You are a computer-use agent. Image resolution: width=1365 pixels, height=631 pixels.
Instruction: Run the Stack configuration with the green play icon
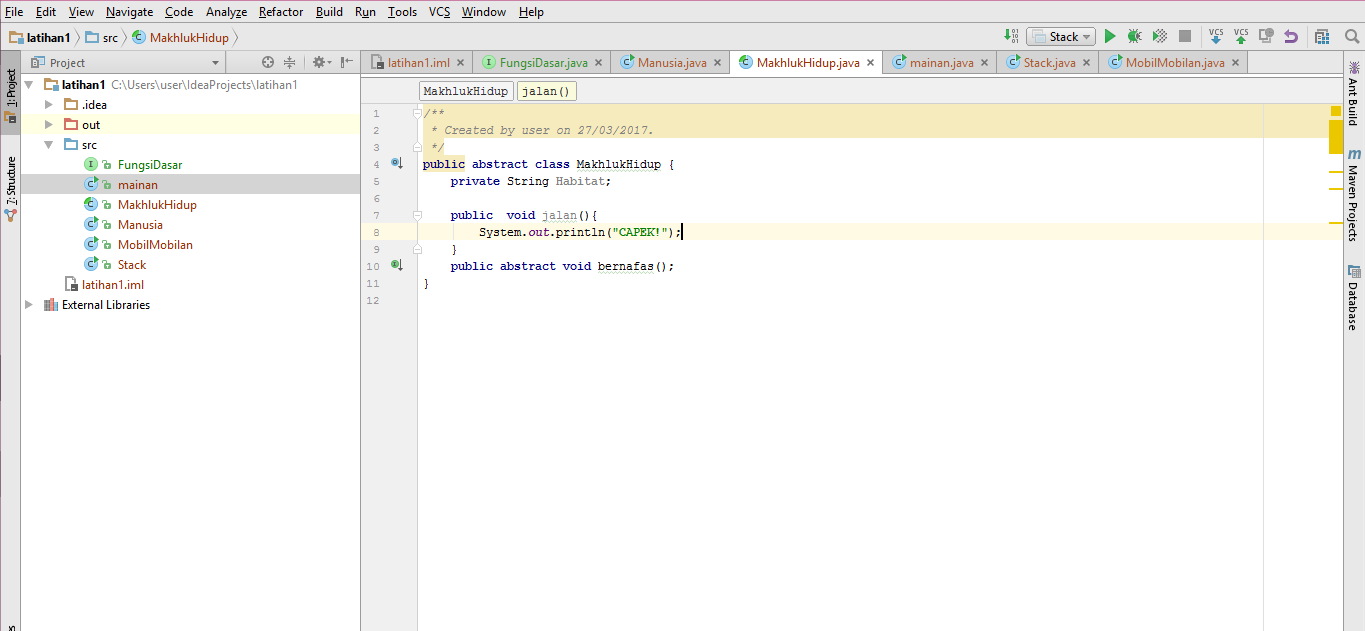[1110, 36]
